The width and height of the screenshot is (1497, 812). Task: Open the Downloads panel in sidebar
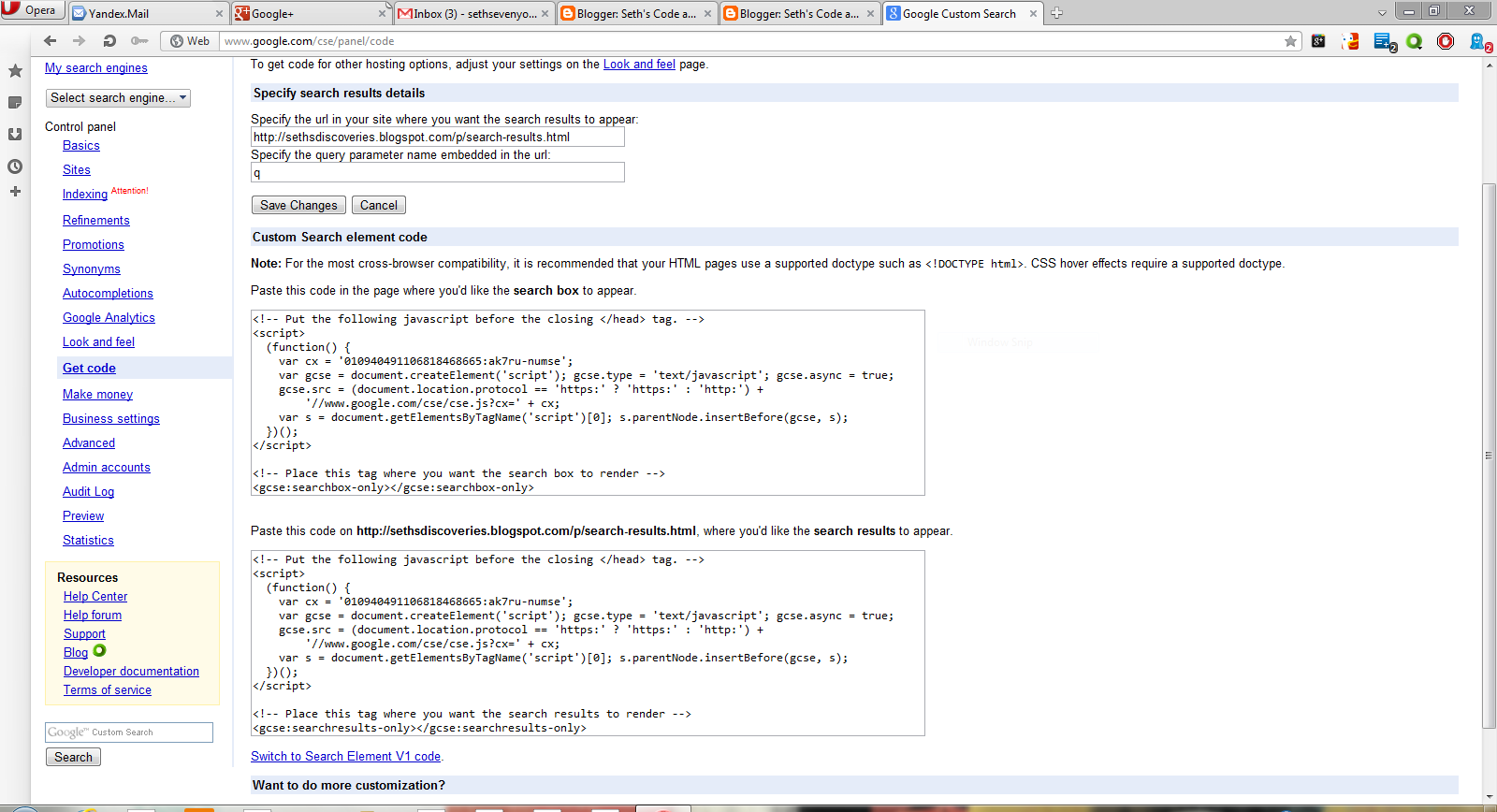tap(15, 135)
